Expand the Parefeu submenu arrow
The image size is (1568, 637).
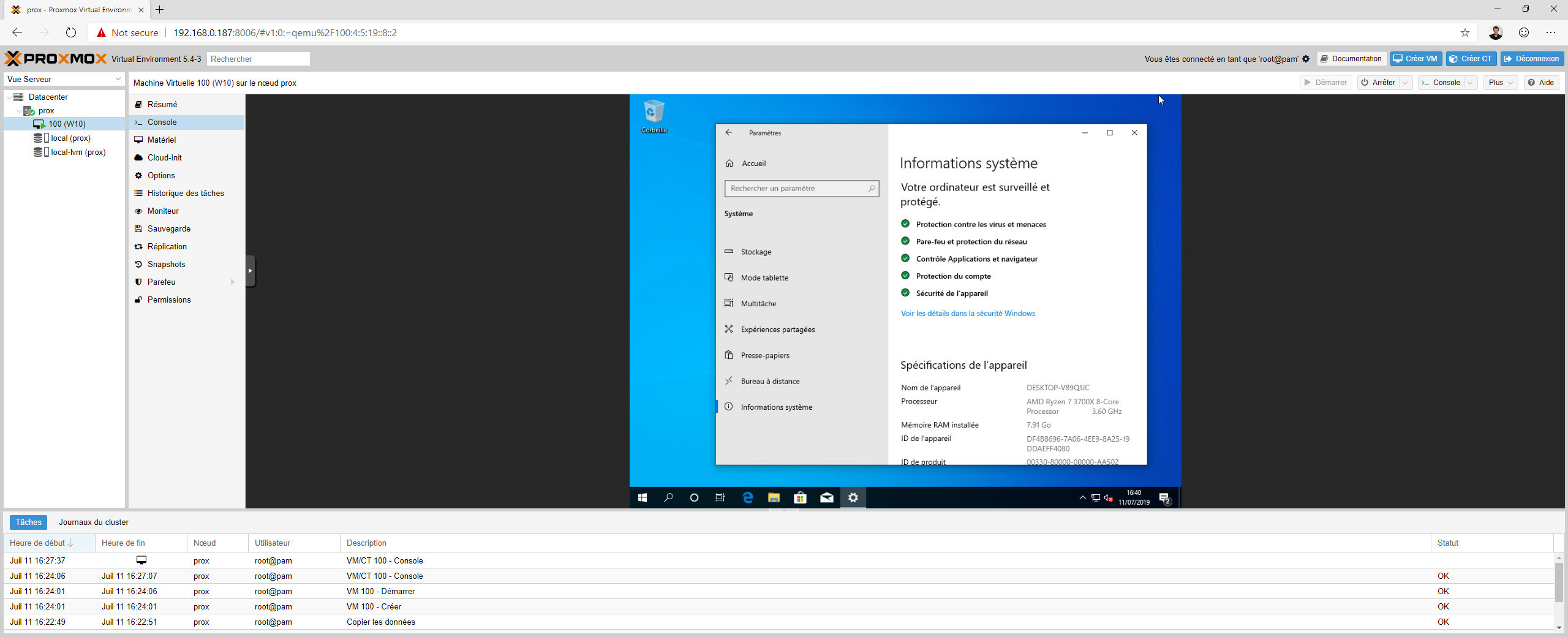coord(233,282)
